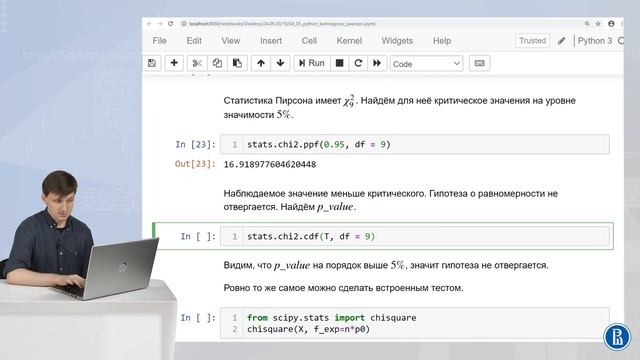Interrupt the kernel with the stop icon
This screenshot has height=360, width=640.
(339, 63)
